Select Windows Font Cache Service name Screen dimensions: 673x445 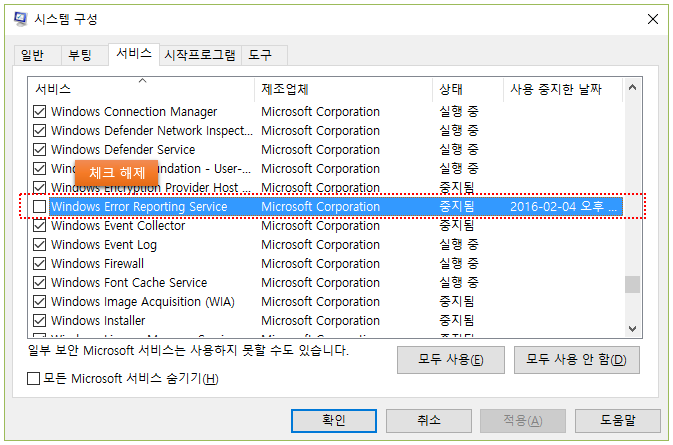129,282
